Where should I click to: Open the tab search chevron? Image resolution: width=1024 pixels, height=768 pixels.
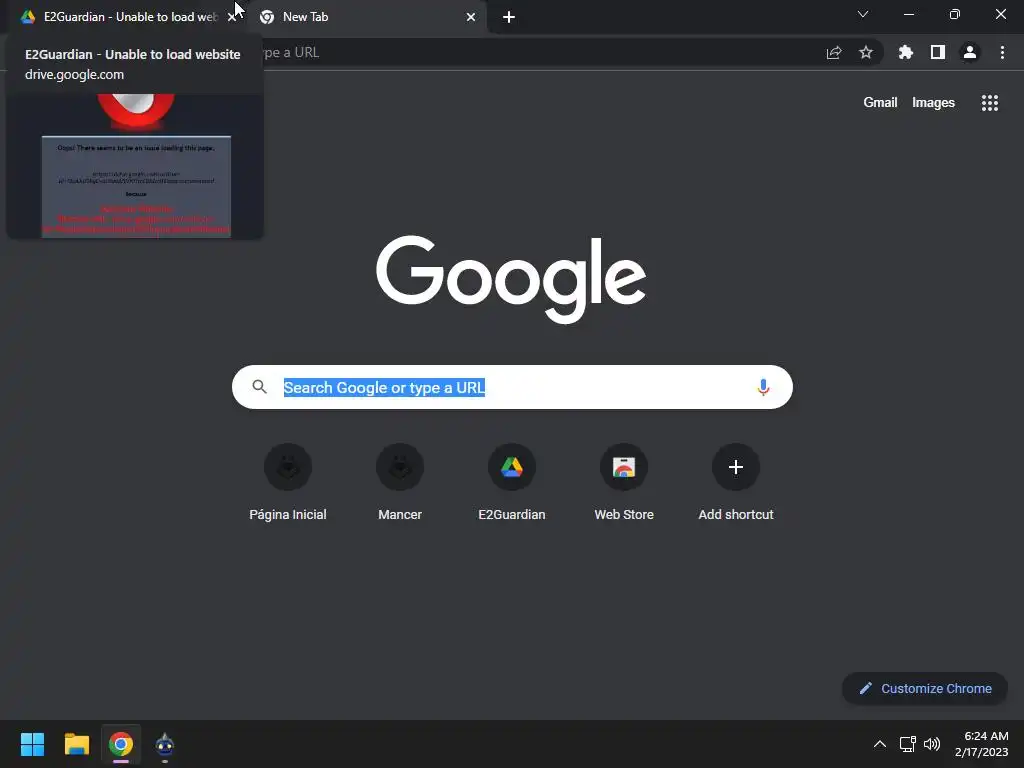point(863,14)
